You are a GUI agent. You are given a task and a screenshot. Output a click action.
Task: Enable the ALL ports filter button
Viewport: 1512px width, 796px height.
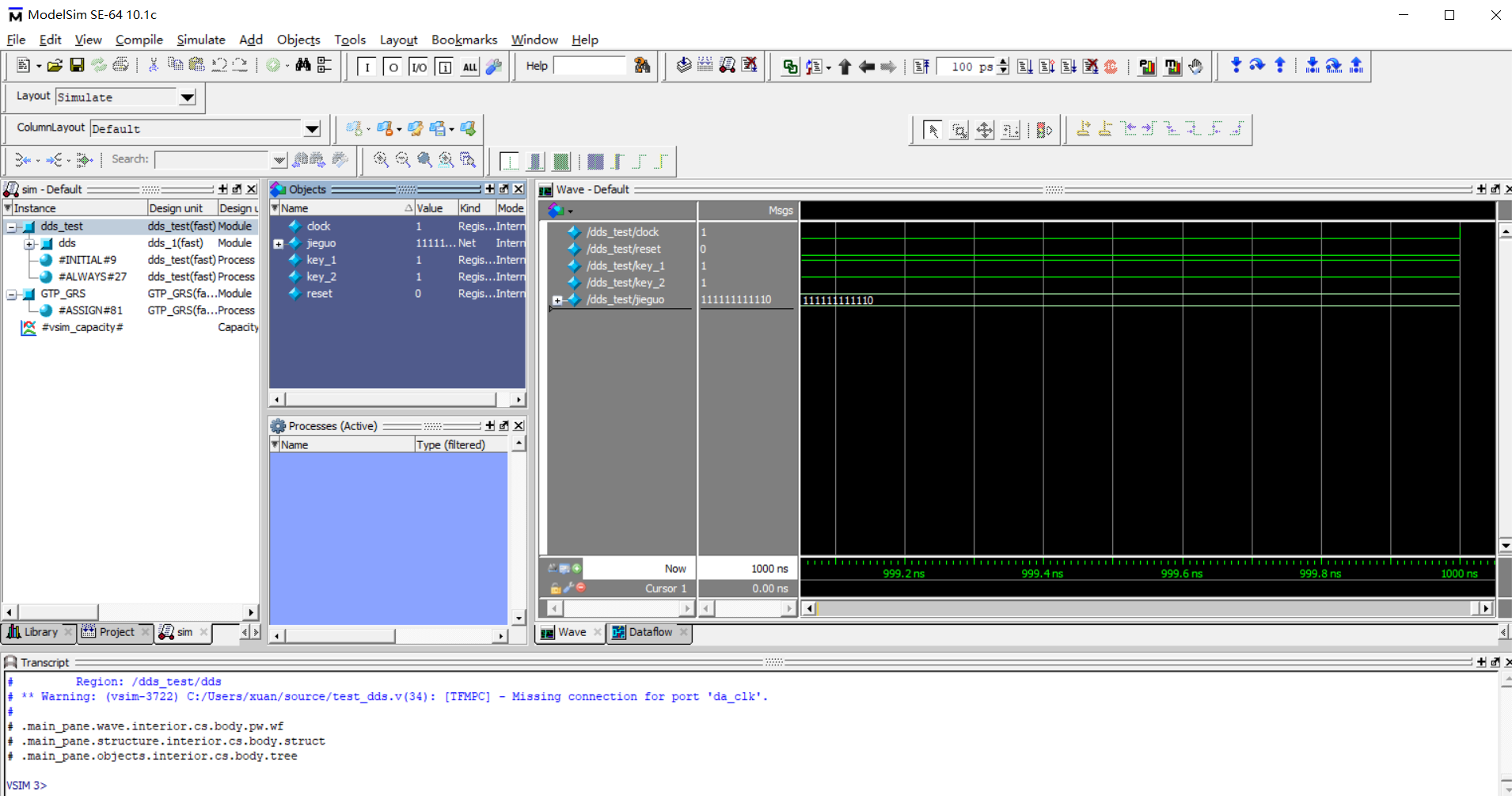470,67
